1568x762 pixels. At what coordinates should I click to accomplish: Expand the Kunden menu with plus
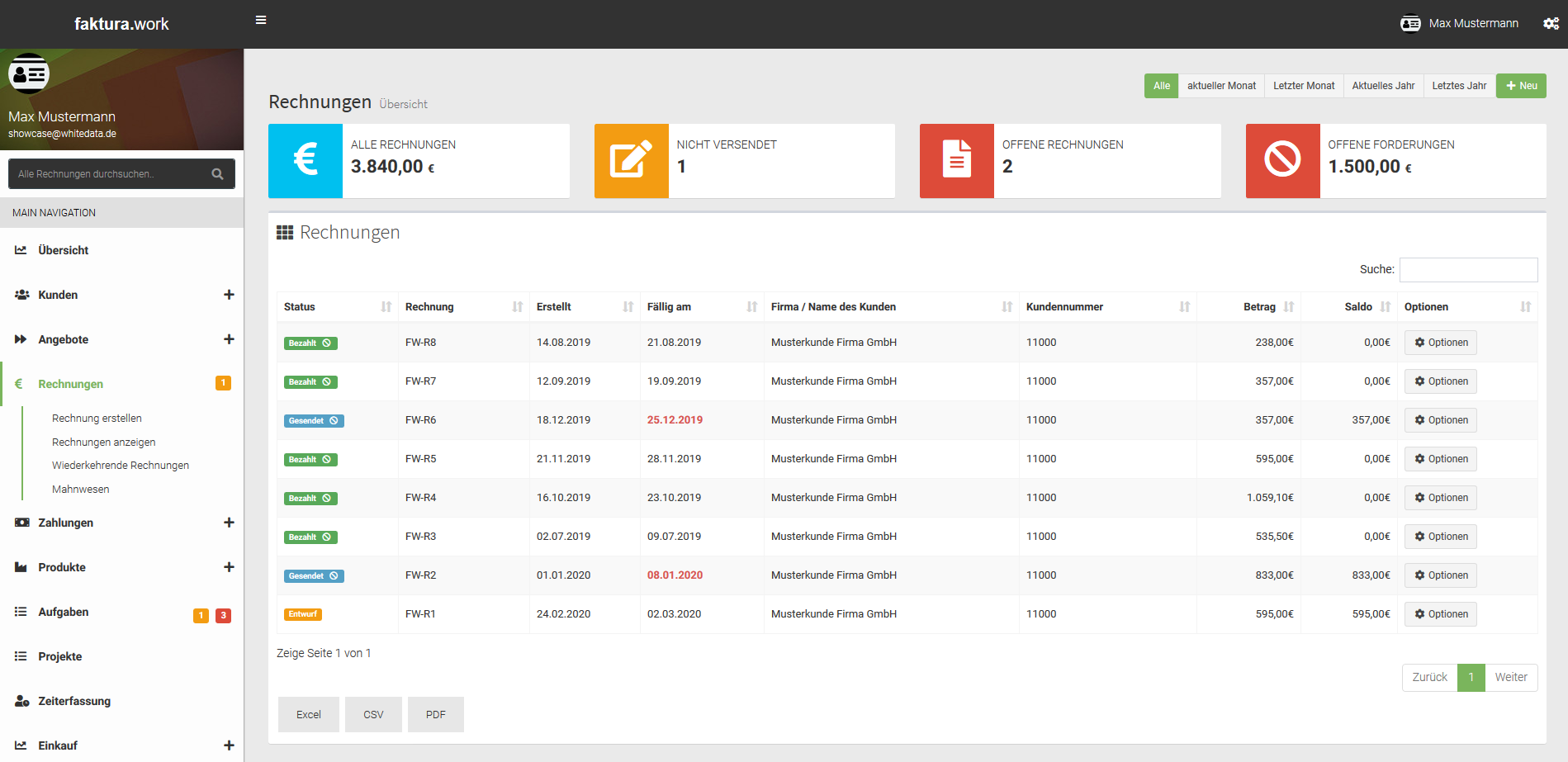[229, 295]
